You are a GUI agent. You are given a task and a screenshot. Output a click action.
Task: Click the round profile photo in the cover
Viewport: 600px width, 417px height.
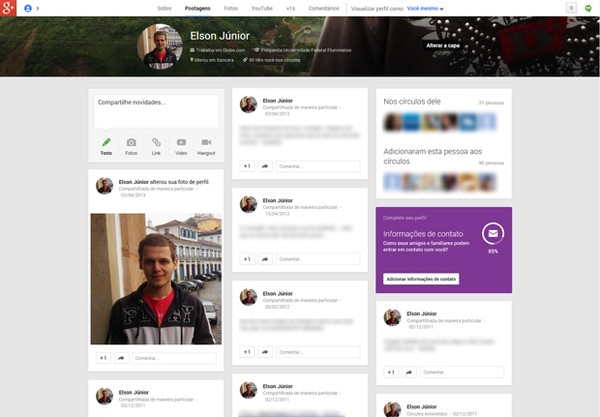(x=160, y=47)
